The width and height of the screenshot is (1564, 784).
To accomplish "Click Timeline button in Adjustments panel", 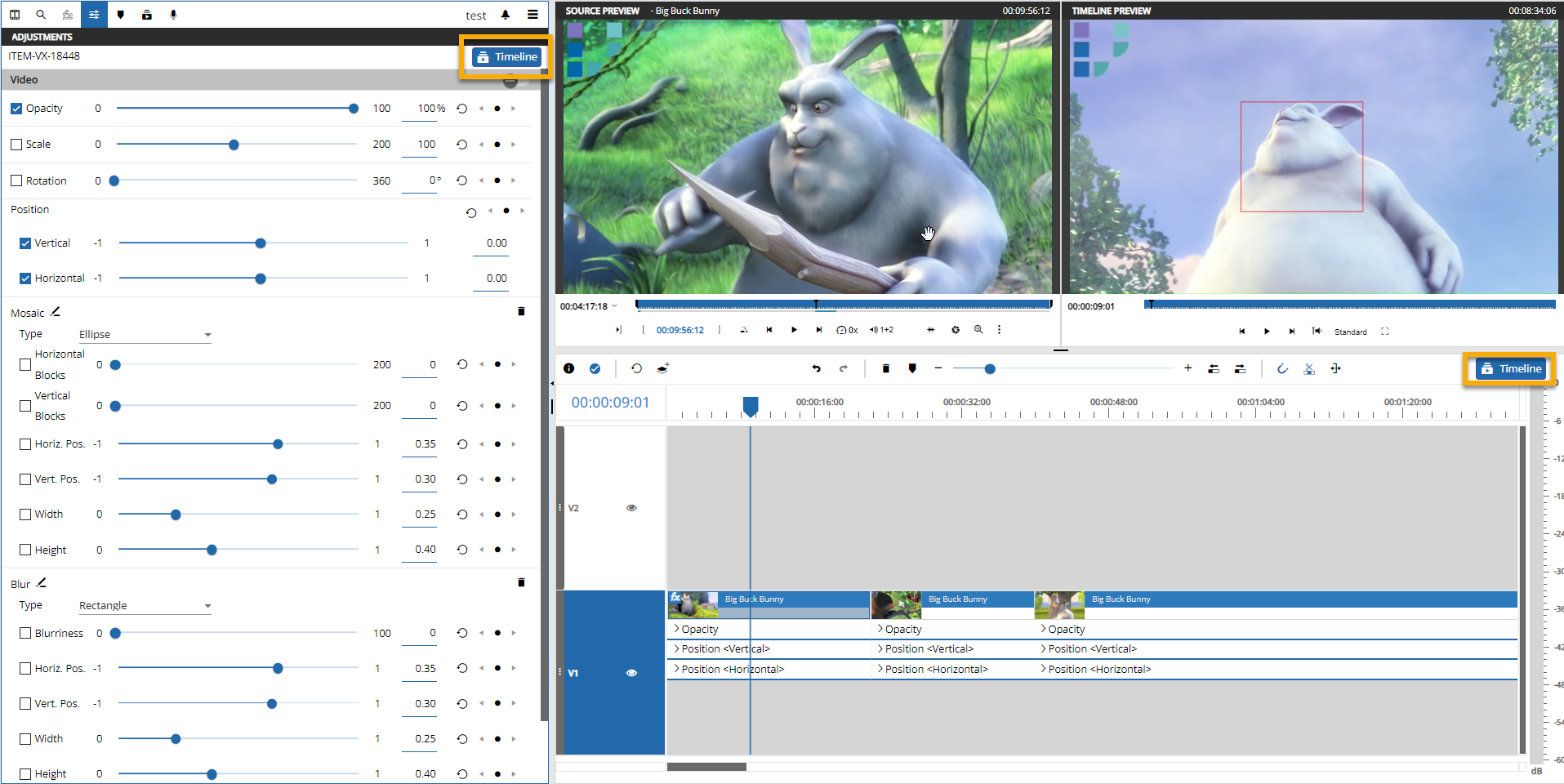I will (x=506, y=57).
